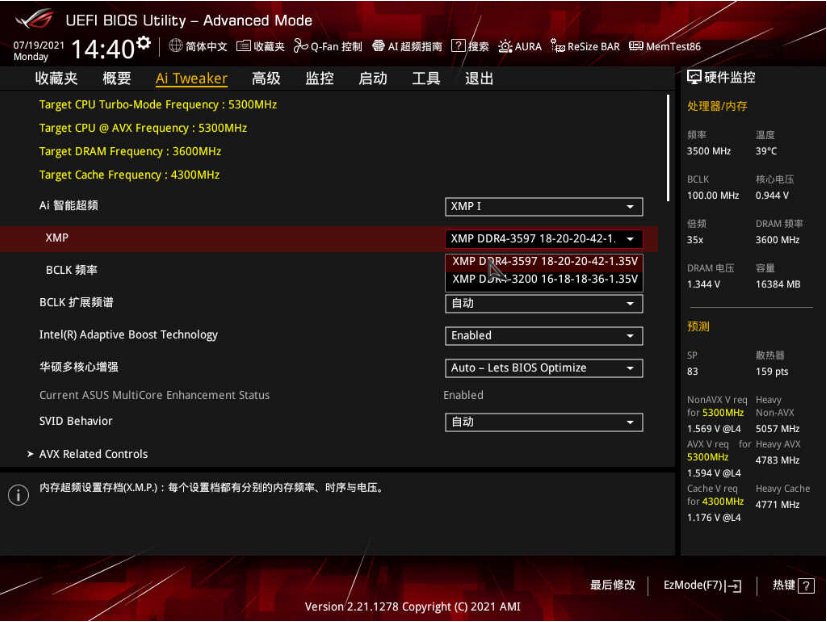Image resolution: width=827 pixels, height=622 pixels.
Task: Change 华硕多核心增强 from Auto setting
Action: point(543,367)
